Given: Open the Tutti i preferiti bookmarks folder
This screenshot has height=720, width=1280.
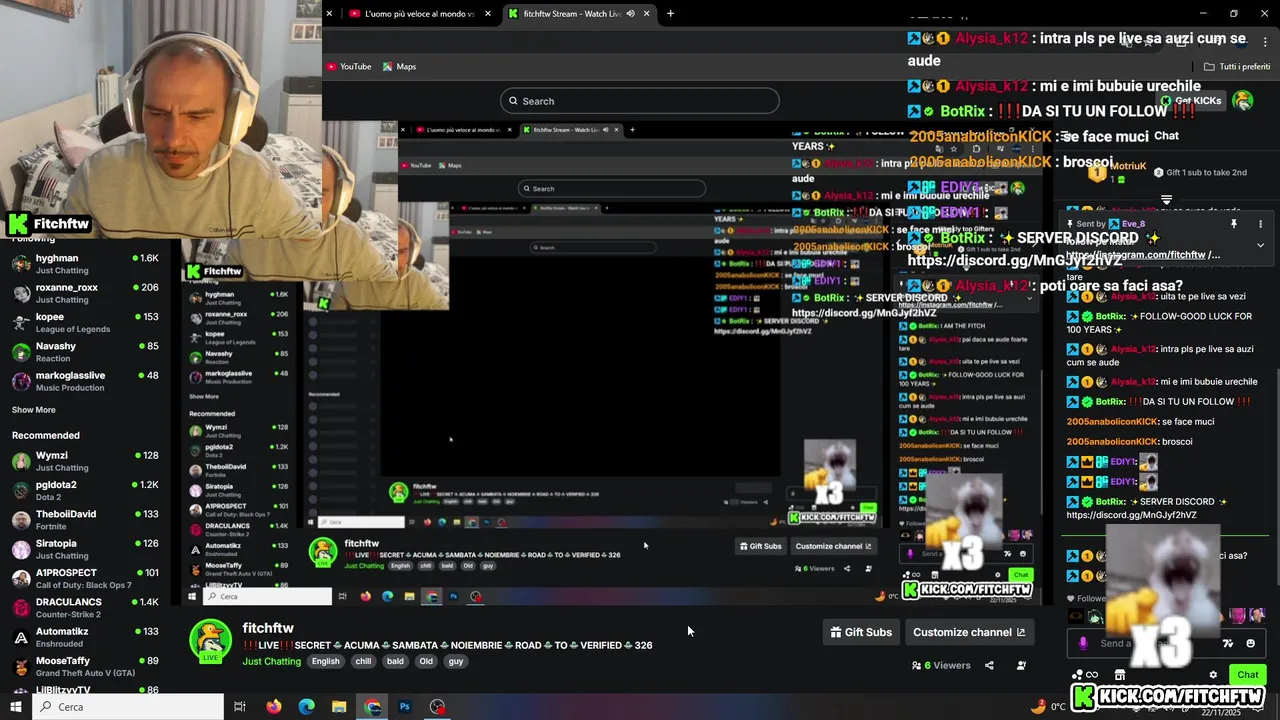Looking at the screenshot, I should 1237,66.
